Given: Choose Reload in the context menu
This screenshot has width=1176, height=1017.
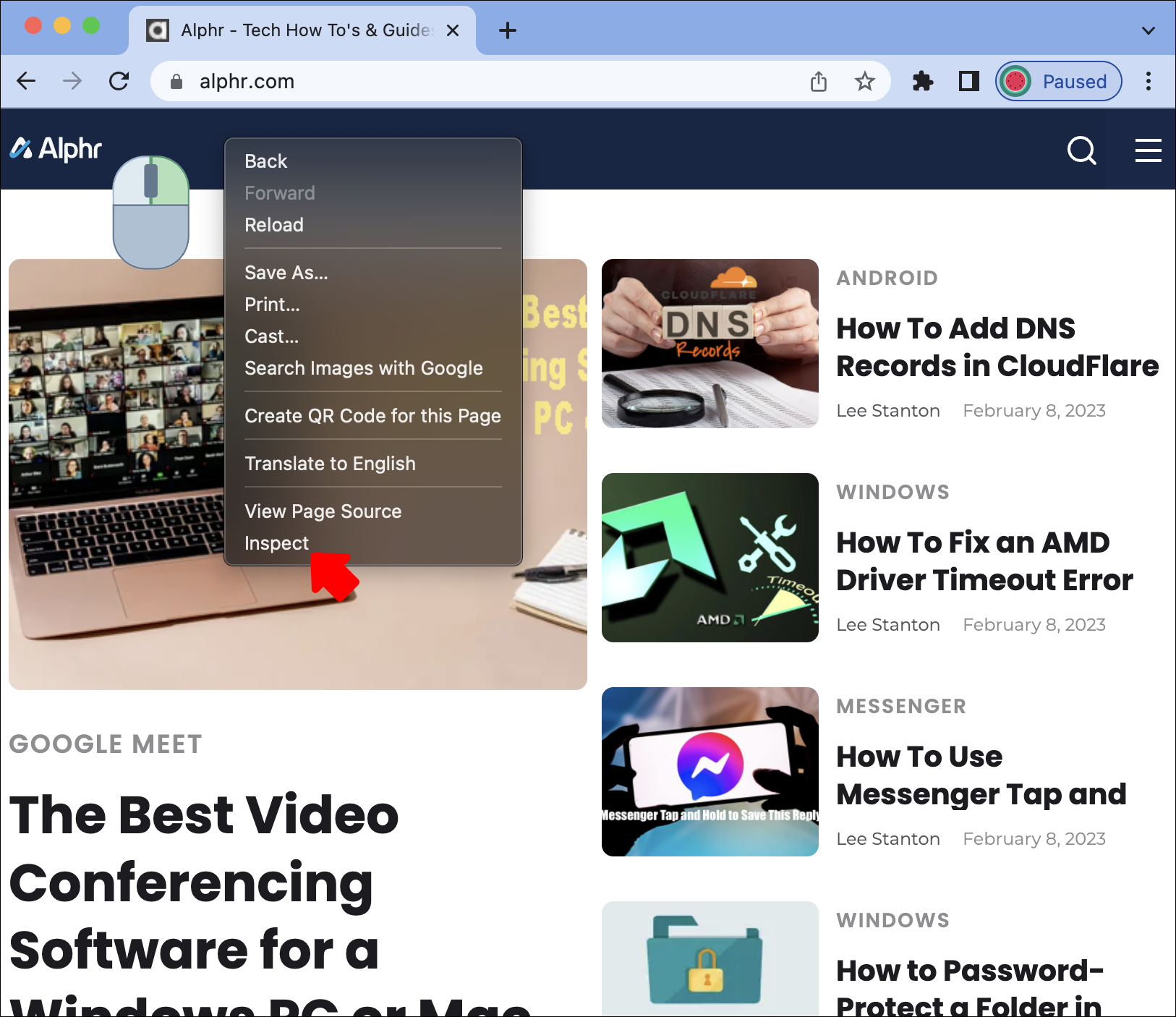Looking at the screenshot, I should (373, 225).
